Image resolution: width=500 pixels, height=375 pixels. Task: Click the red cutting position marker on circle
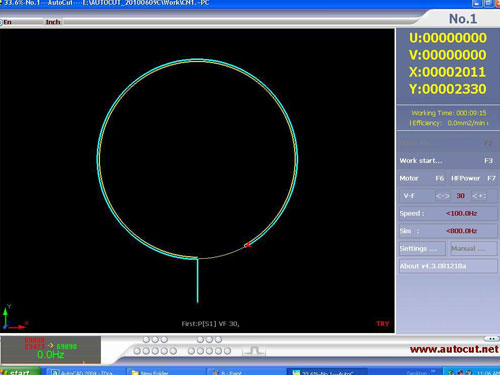pyautogui.click(x=247, y=245)
